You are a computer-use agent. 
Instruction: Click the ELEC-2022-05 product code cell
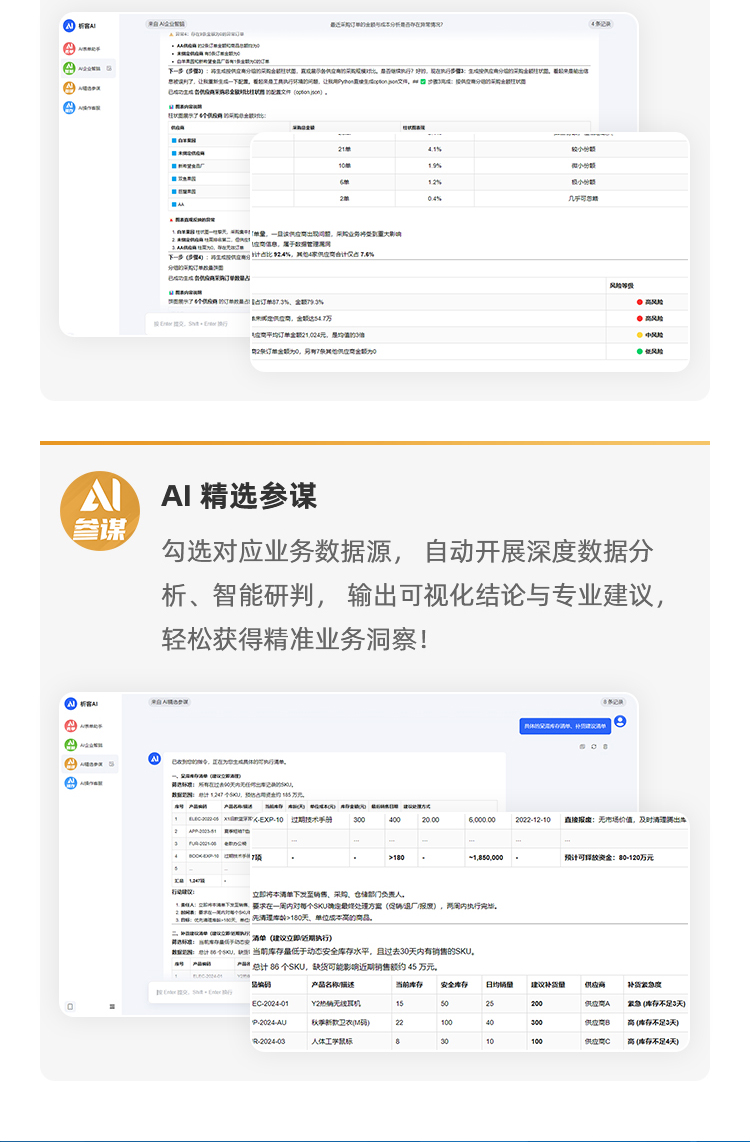[x=204, y=819]
